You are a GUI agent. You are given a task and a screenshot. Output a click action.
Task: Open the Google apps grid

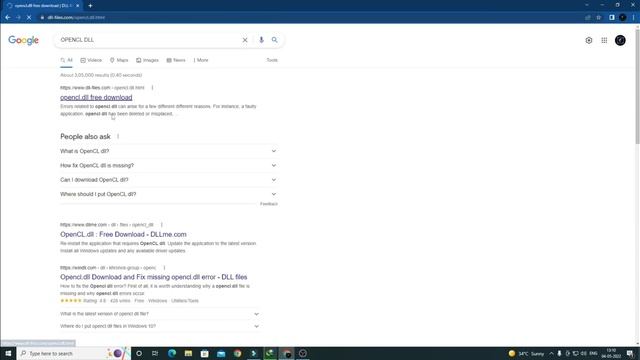click(604, 40)
